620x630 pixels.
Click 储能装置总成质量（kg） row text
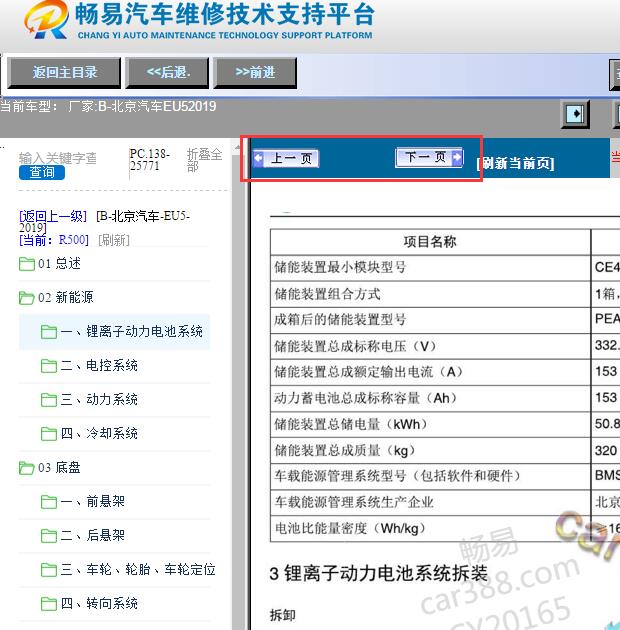(x=345, y=451)
